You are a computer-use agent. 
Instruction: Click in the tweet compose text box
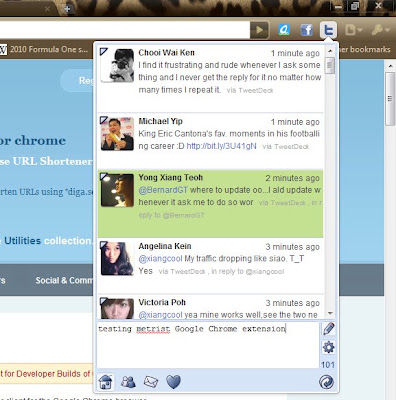(208, 345)
